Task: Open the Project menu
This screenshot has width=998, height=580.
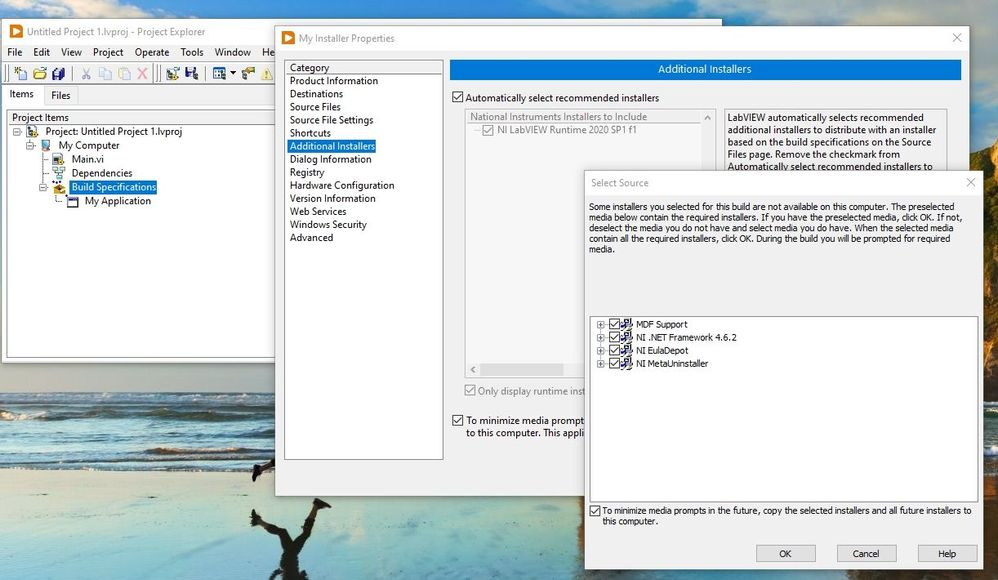Action: (108, 52)
